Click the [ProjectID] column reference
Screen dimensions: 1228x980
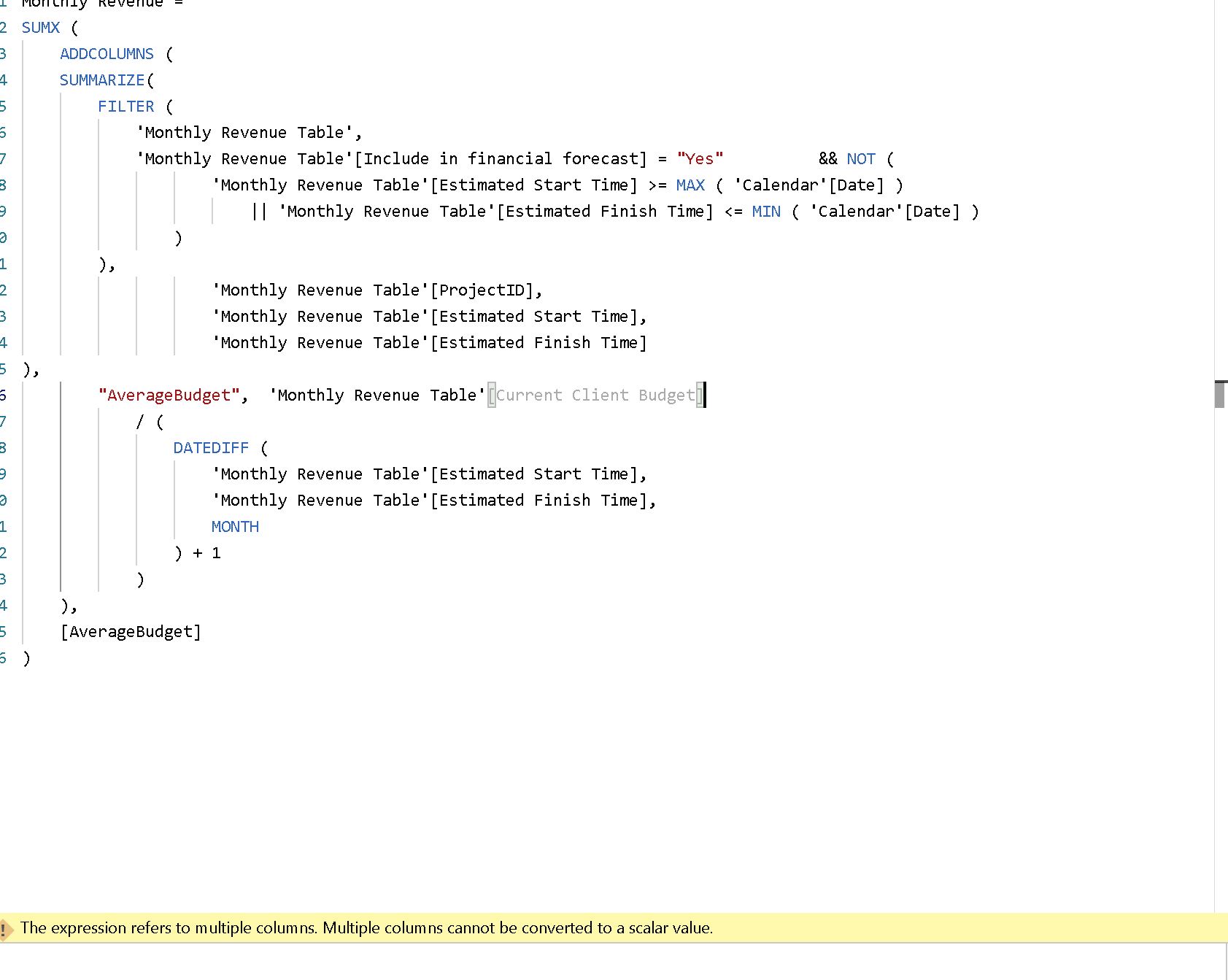pyautogui.click(x=483, y=290)
